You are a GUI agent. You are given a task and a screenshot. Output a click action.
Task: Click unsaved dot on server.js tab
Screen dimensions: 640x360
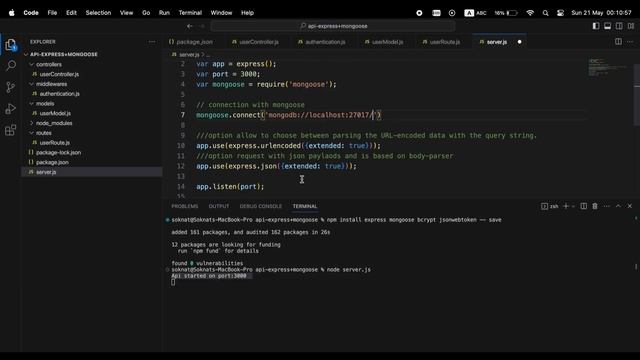[x=519, y=42]
